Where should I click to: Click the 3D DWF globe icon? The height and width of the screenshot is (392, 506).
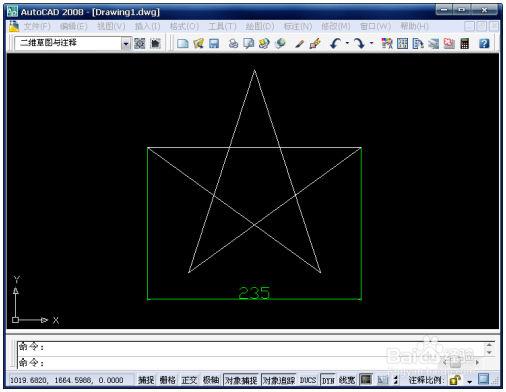(280, 43)
